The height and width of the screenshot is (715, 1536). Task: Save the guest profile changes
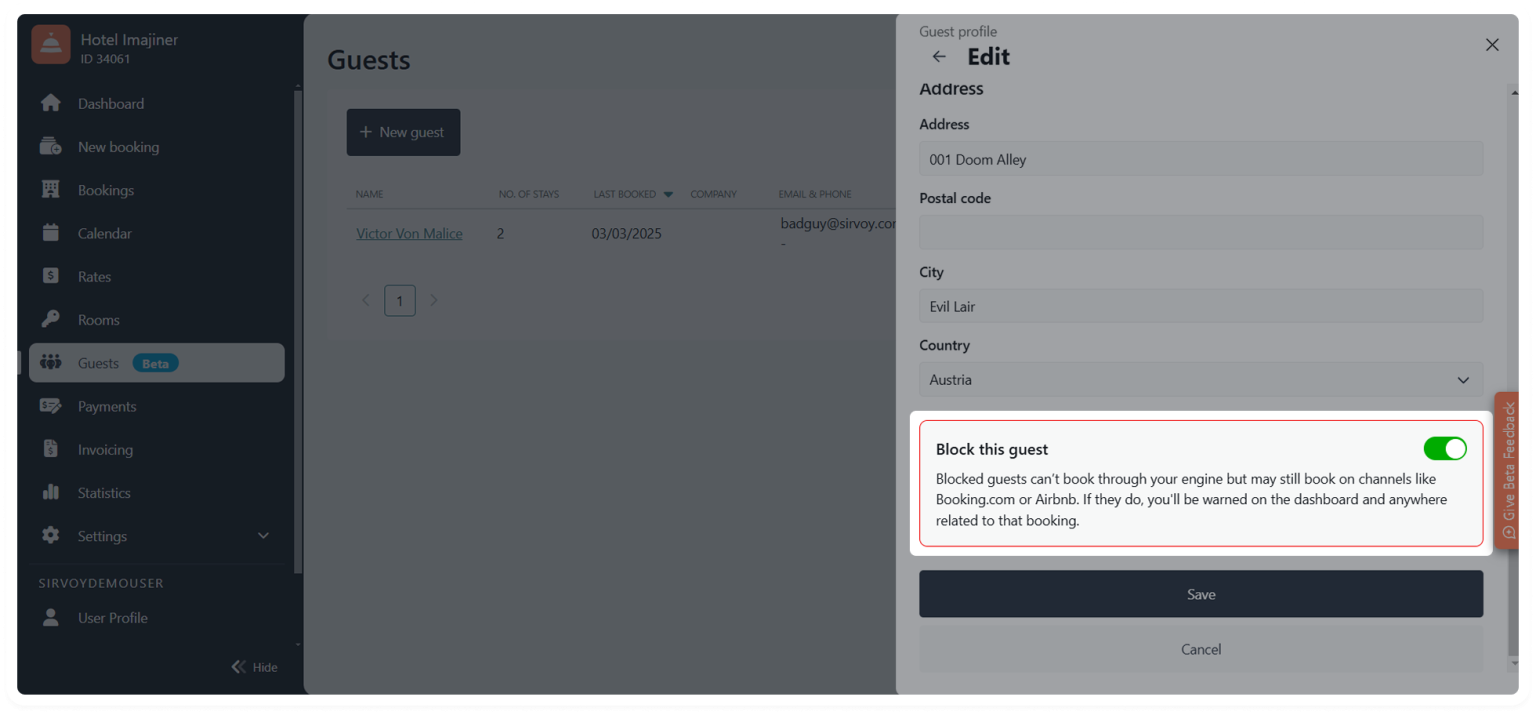click(1200, 593)
